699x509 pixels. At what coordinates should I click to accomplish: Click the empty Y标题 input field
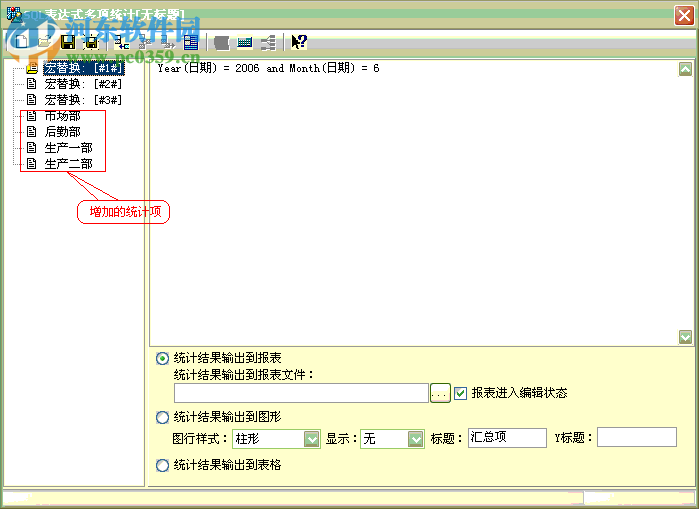pos(637,437)
